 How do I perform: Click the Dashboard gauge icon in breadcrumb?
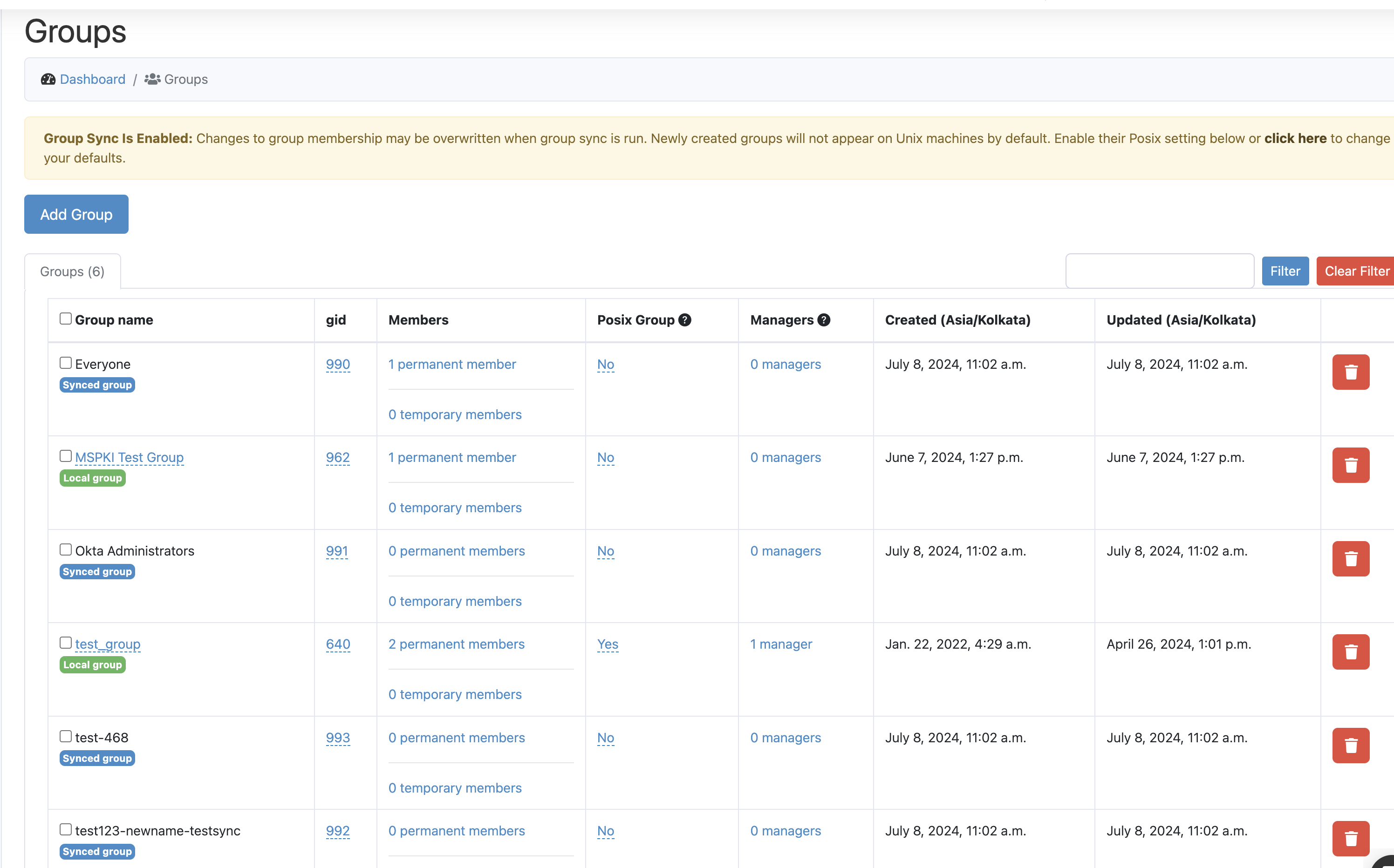point(48,79)
